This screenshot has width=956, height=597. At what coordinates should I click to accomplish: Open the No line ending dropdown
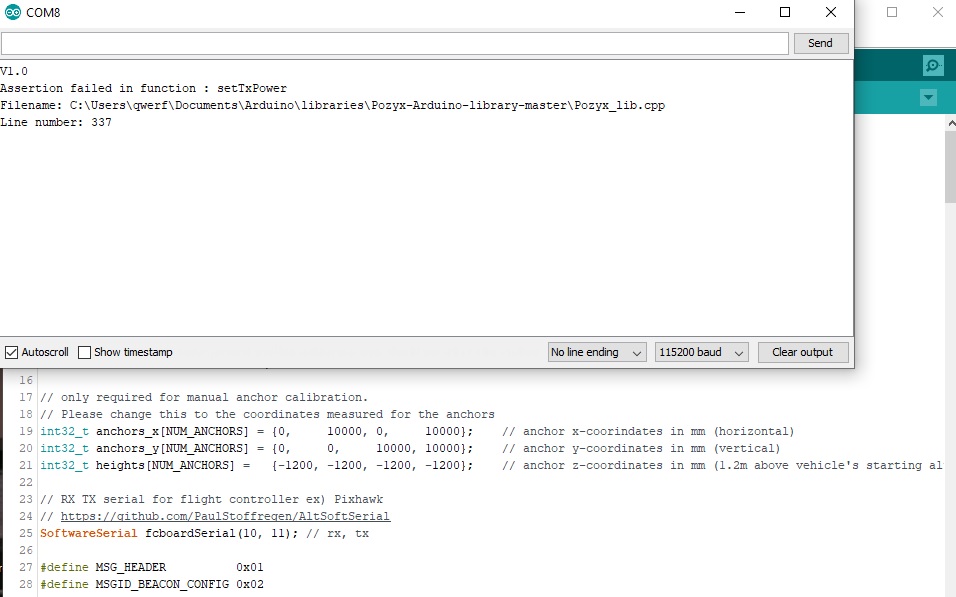[x=596, y=351]
